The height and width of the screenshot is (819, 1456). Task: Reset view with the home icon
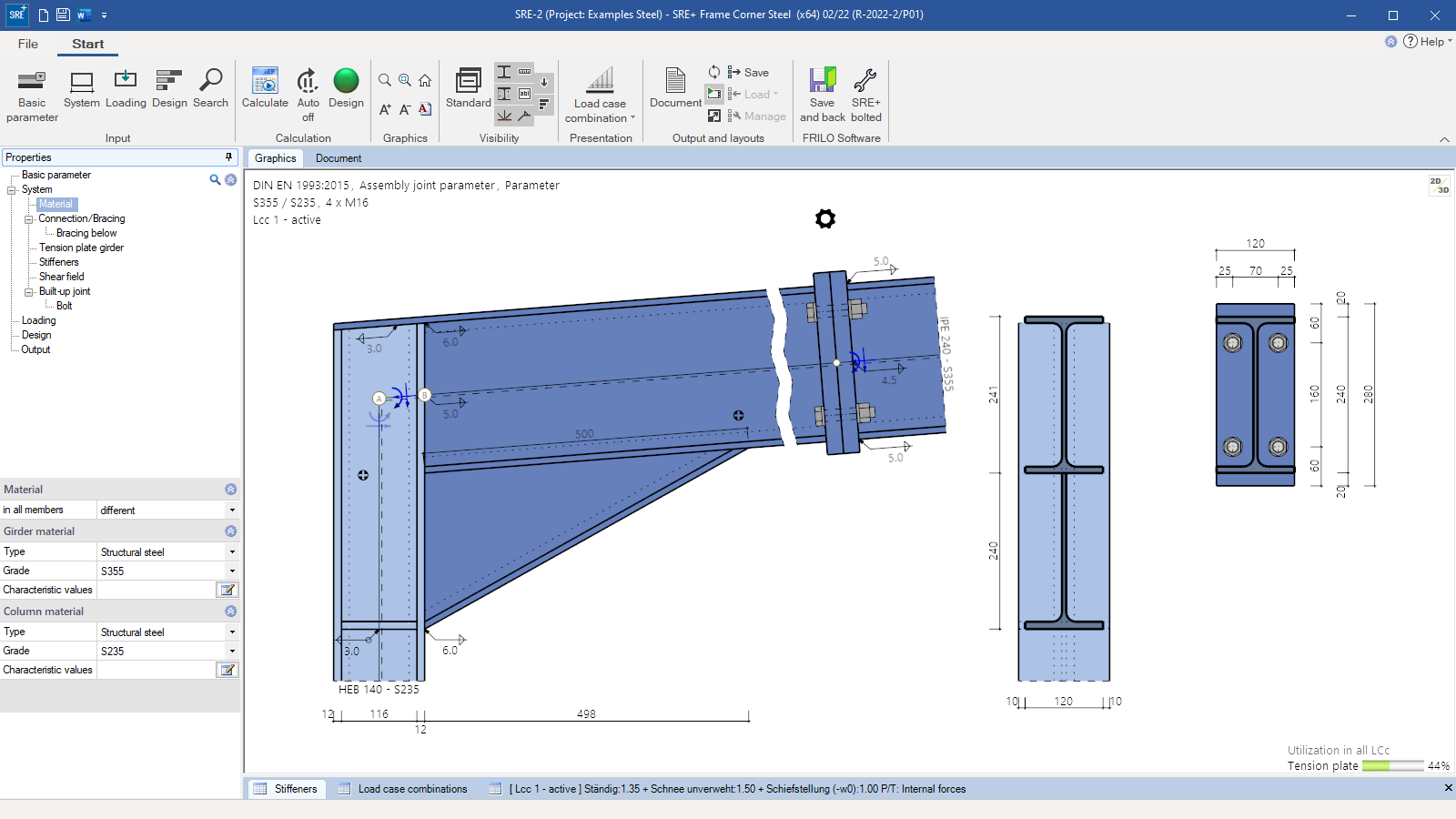[425, 80]
